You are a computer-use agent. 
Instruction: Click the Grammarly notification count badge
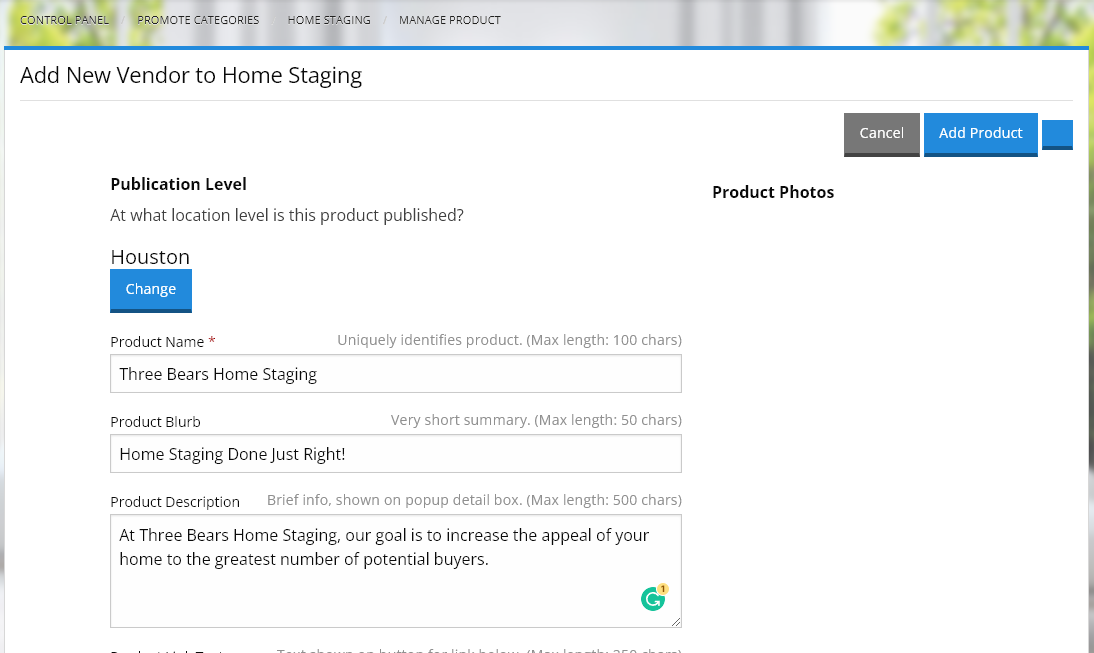pyautogui.click(x=661, y=590)
